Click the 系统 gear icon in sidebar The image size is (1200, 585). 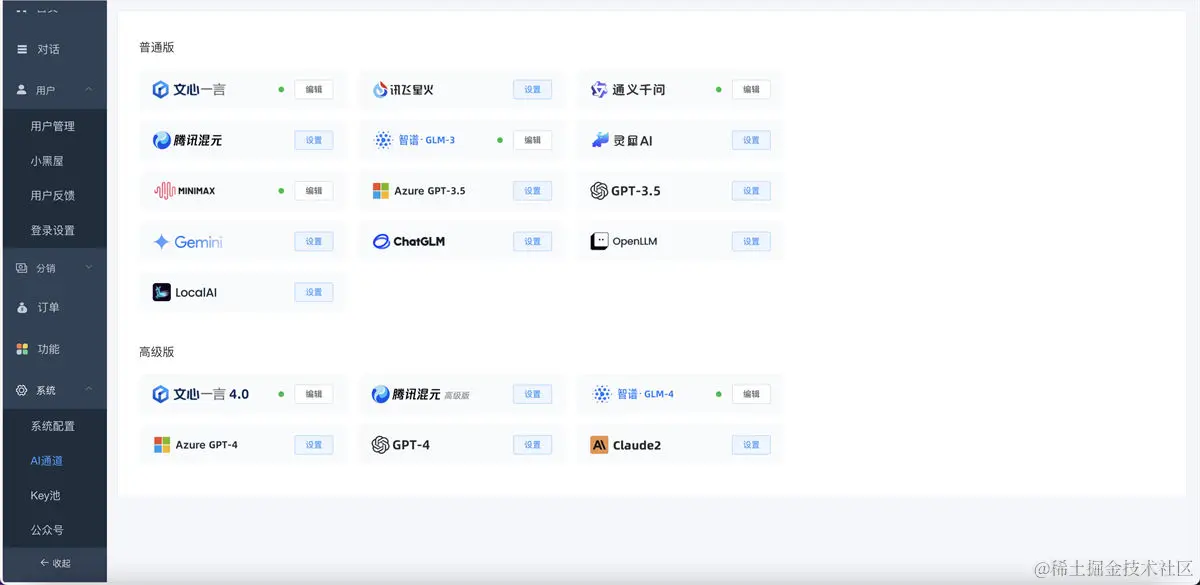click(22, 390)
